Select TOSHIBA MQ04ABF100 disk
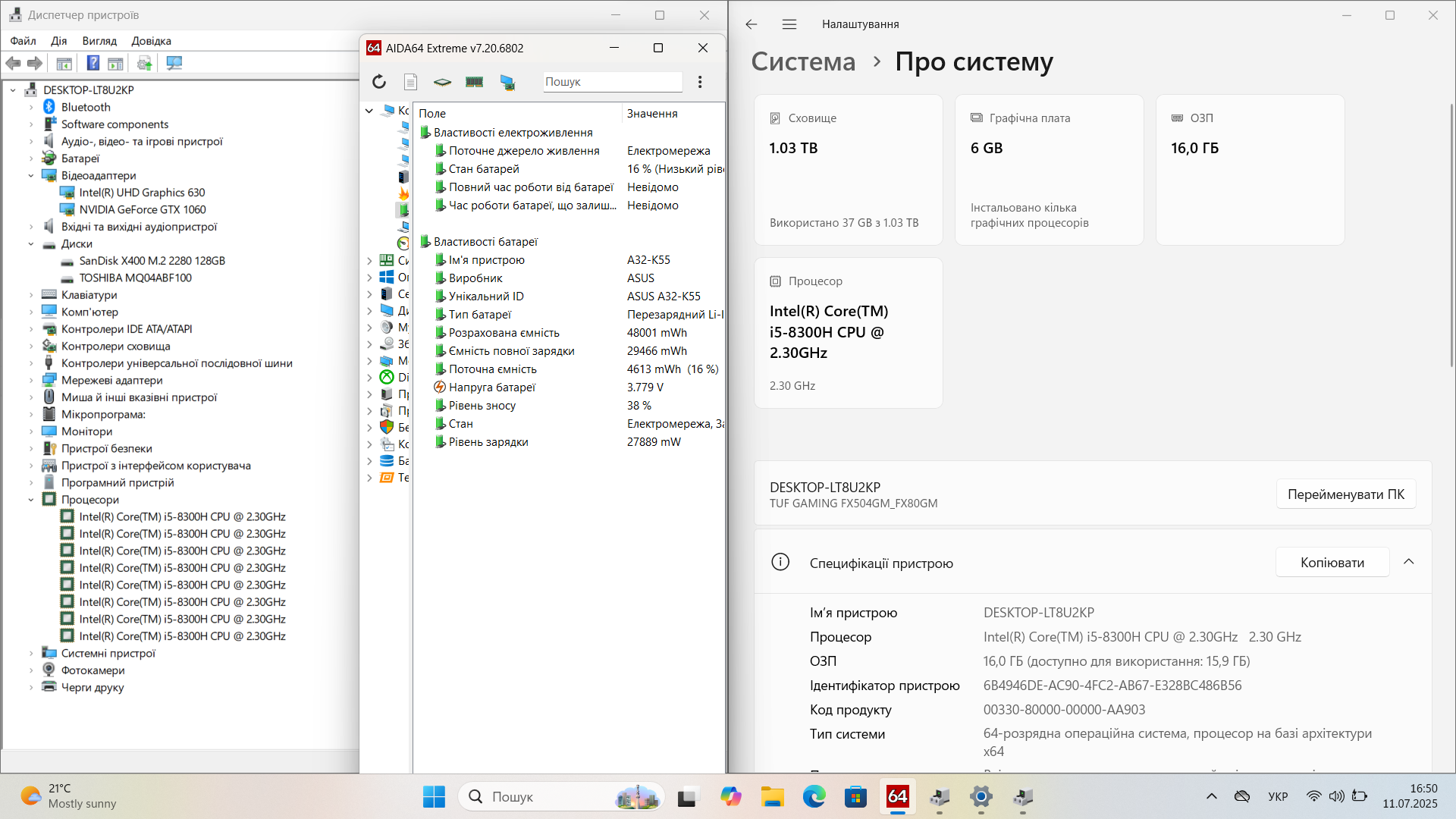 [x=136, y=278]
